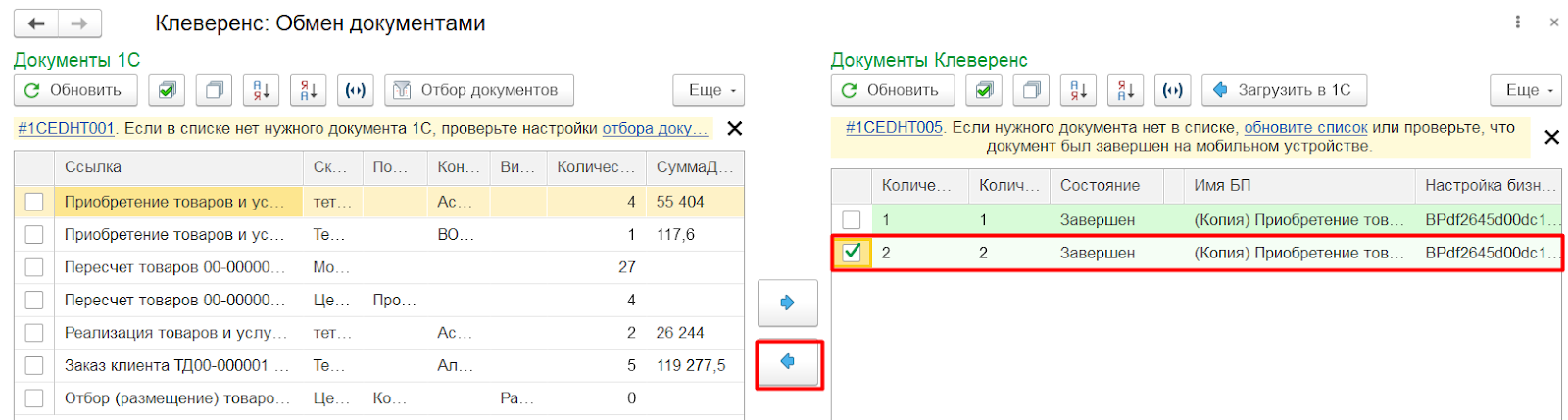Open the three-dot window menu
The height and width of the screenshot is (420, 1568).
(1517, 22)
